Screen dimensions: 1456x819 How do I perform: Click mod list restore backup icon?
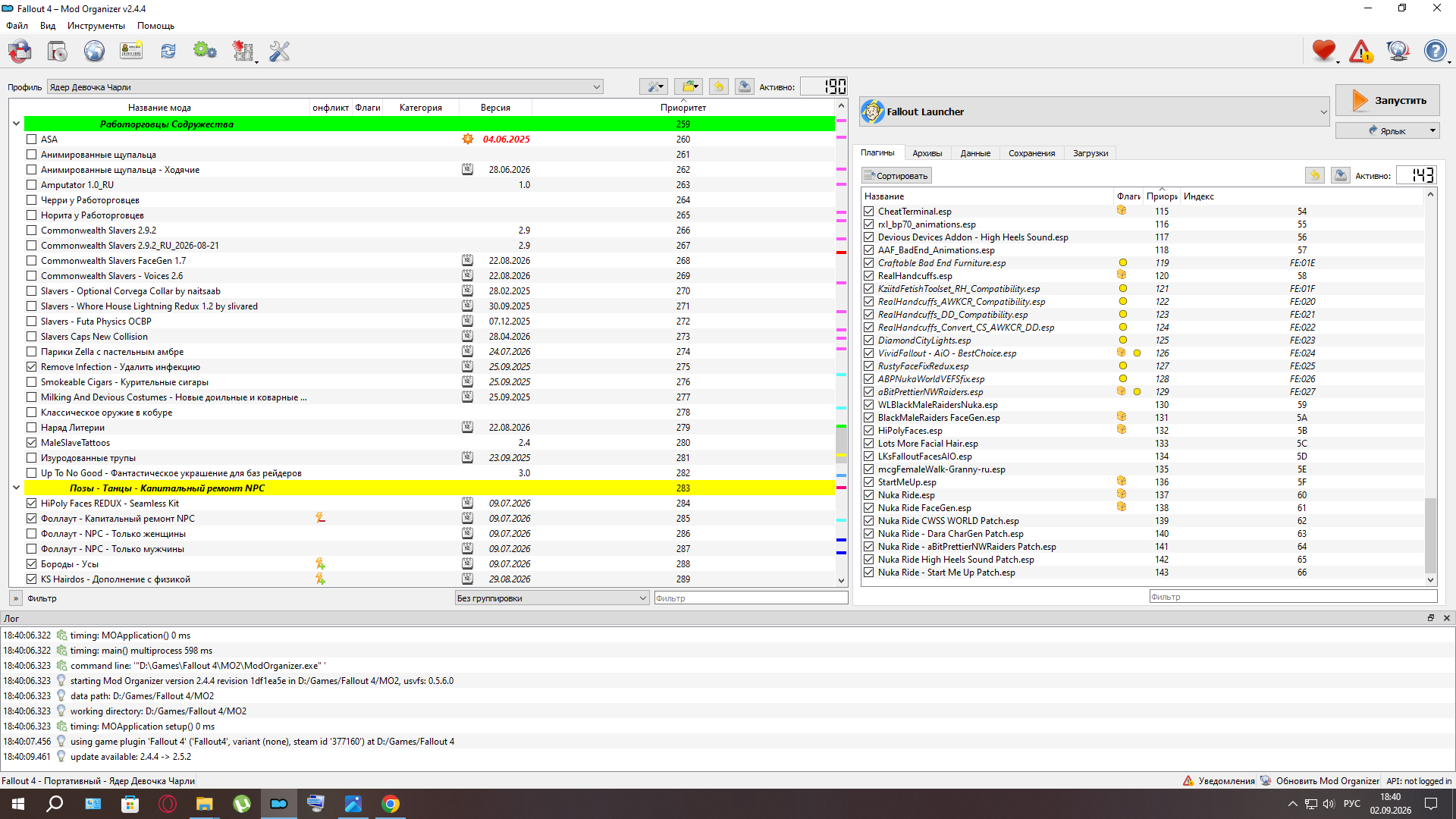(719, 86)
